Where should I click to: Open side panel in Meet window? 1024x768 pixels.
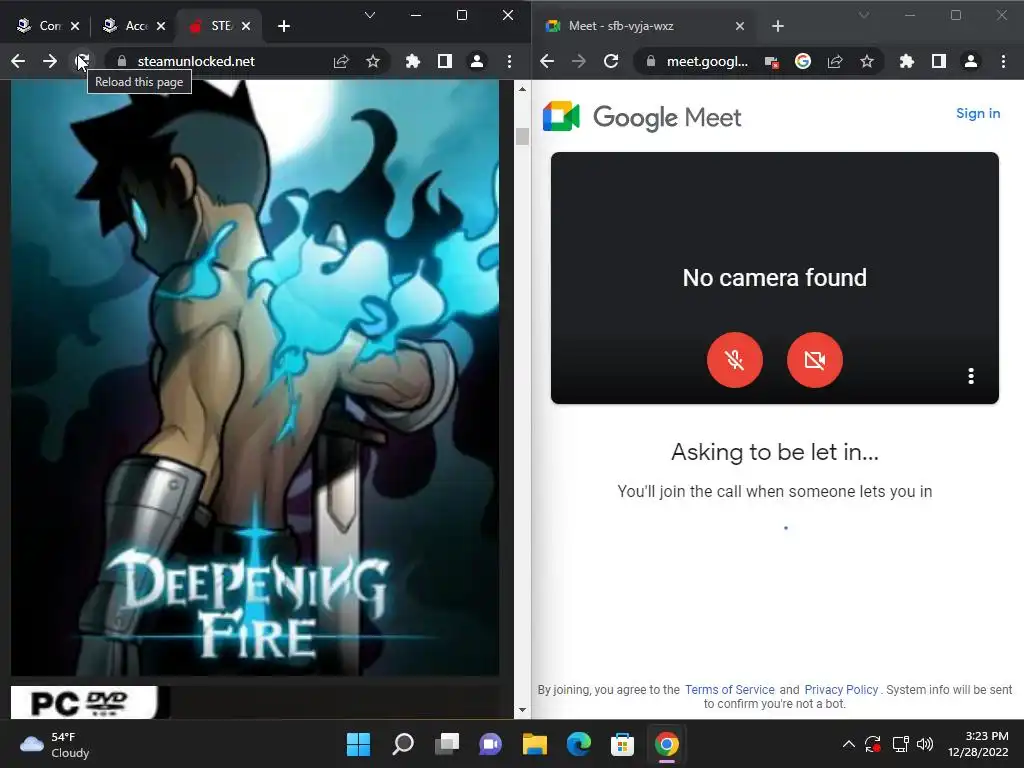(x=938, y=61)
